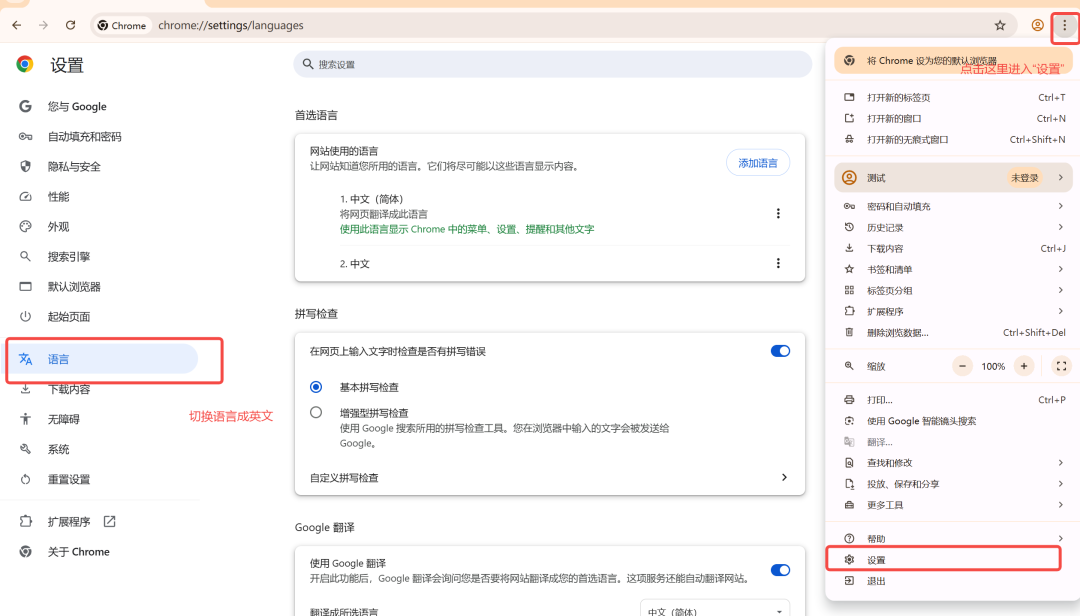This screenshot has width=1080, height=616.
Task: Click the page reload icon
Action: (x=69, y=25)
